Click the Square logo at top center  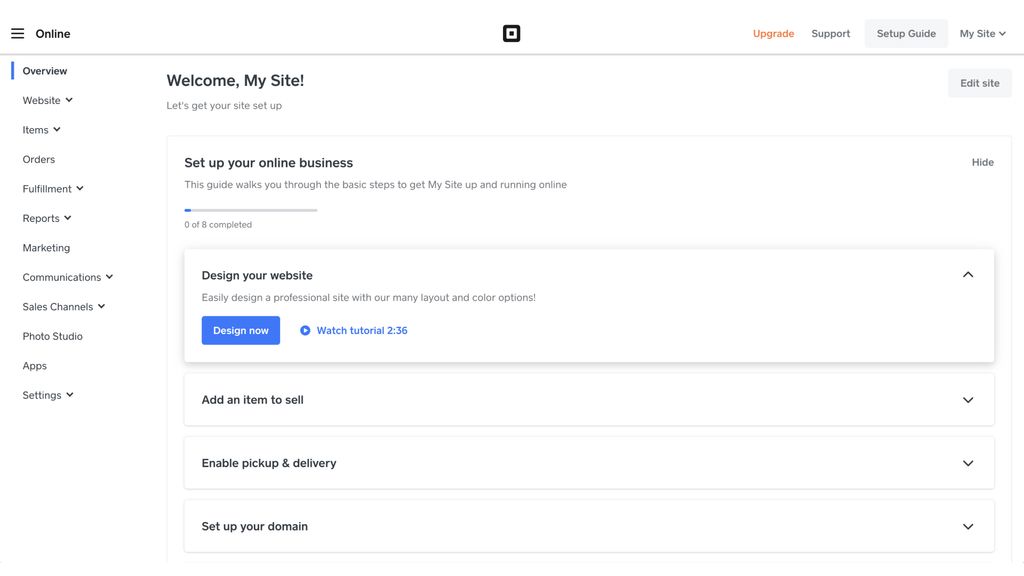pyautogui.click(x=511, y=32)
